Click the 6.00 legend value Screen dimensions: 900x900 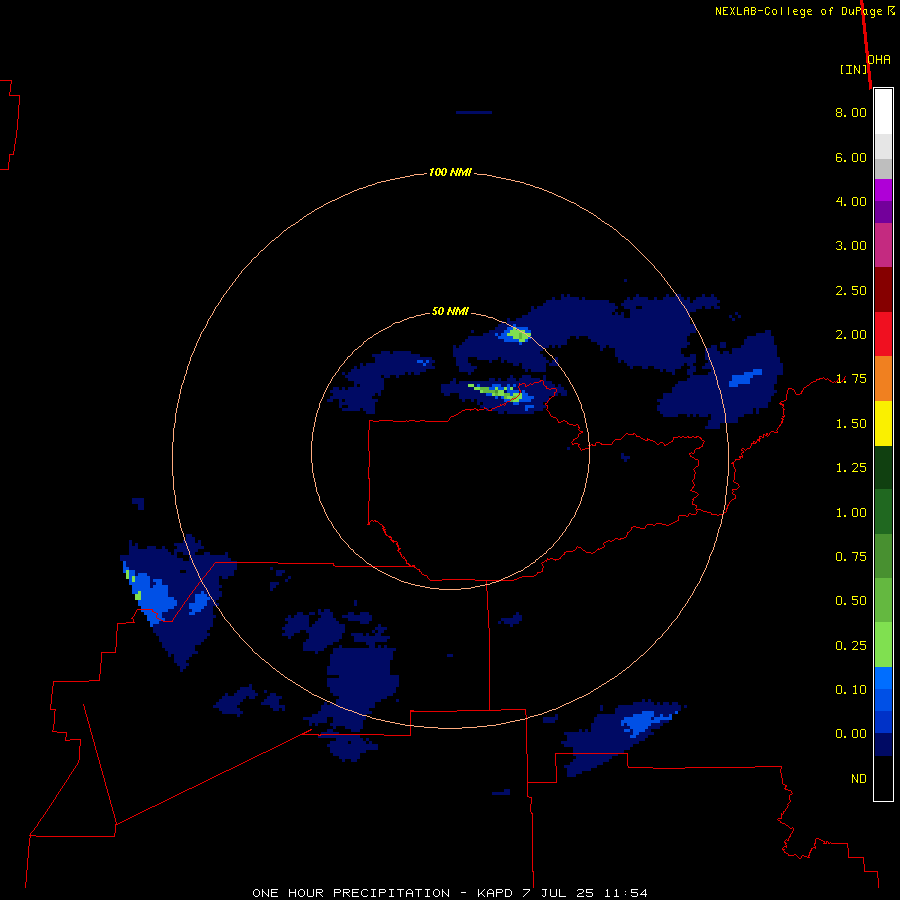851,157
